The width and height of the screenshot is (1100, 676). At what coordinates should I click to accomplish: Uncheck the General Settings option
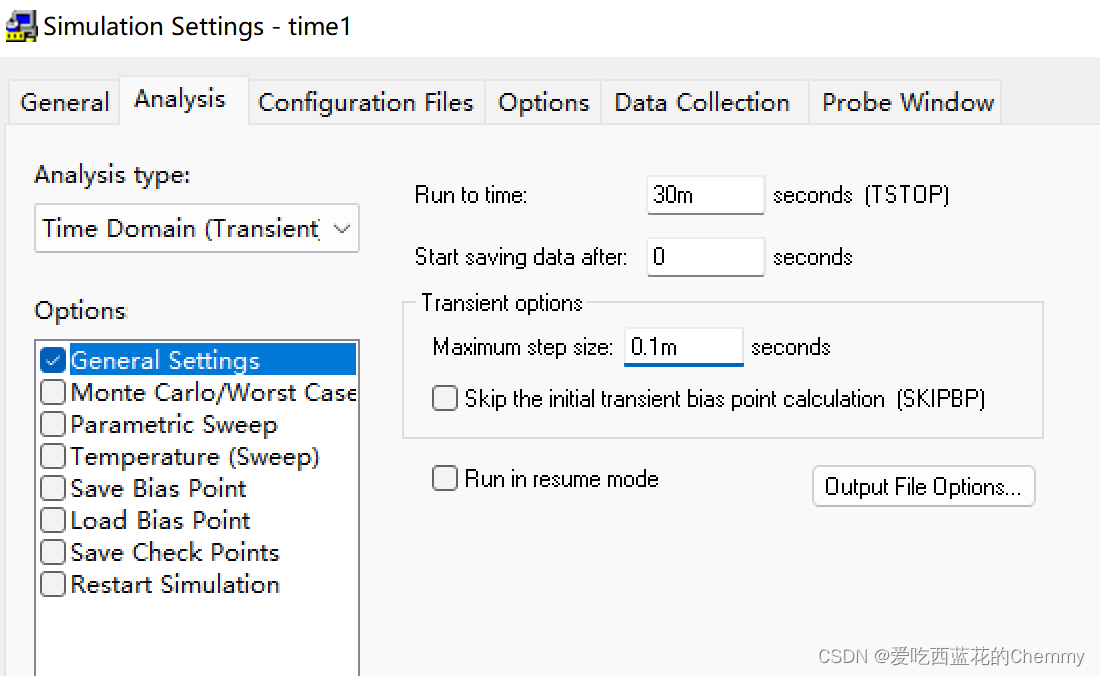[x=53, y=360]
